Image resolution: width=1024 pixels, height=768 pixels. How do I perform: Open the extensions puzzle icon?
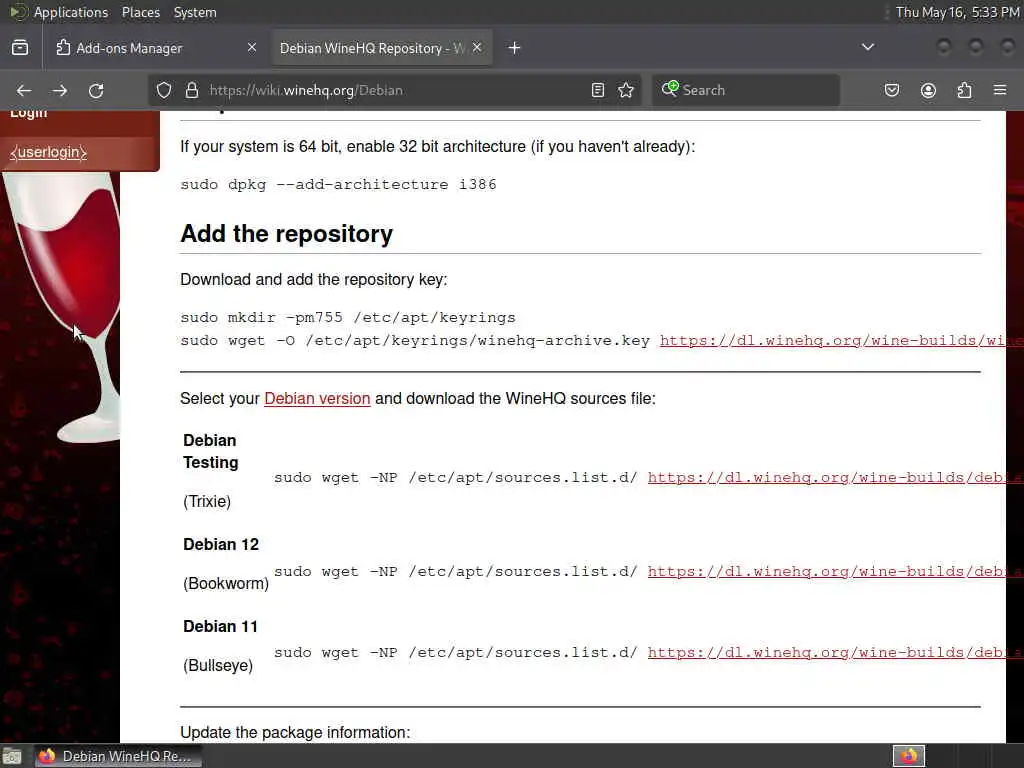[x=964, y=90]
